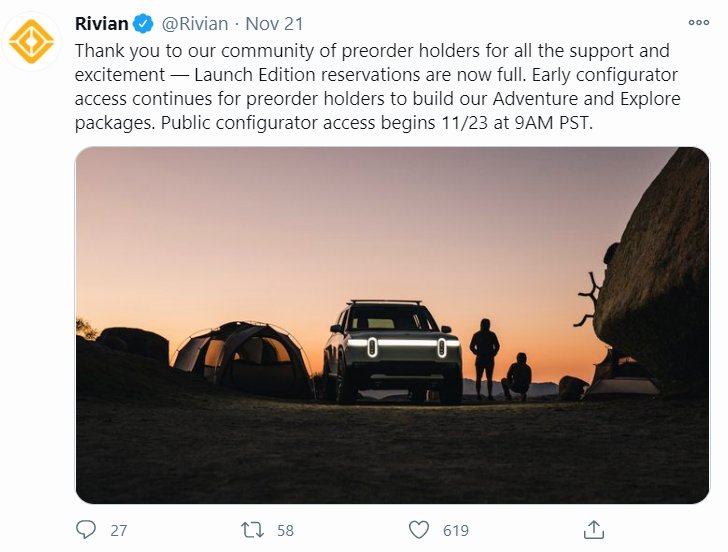
Task: Open the three-dot more options menu
Action: (698, 23)
